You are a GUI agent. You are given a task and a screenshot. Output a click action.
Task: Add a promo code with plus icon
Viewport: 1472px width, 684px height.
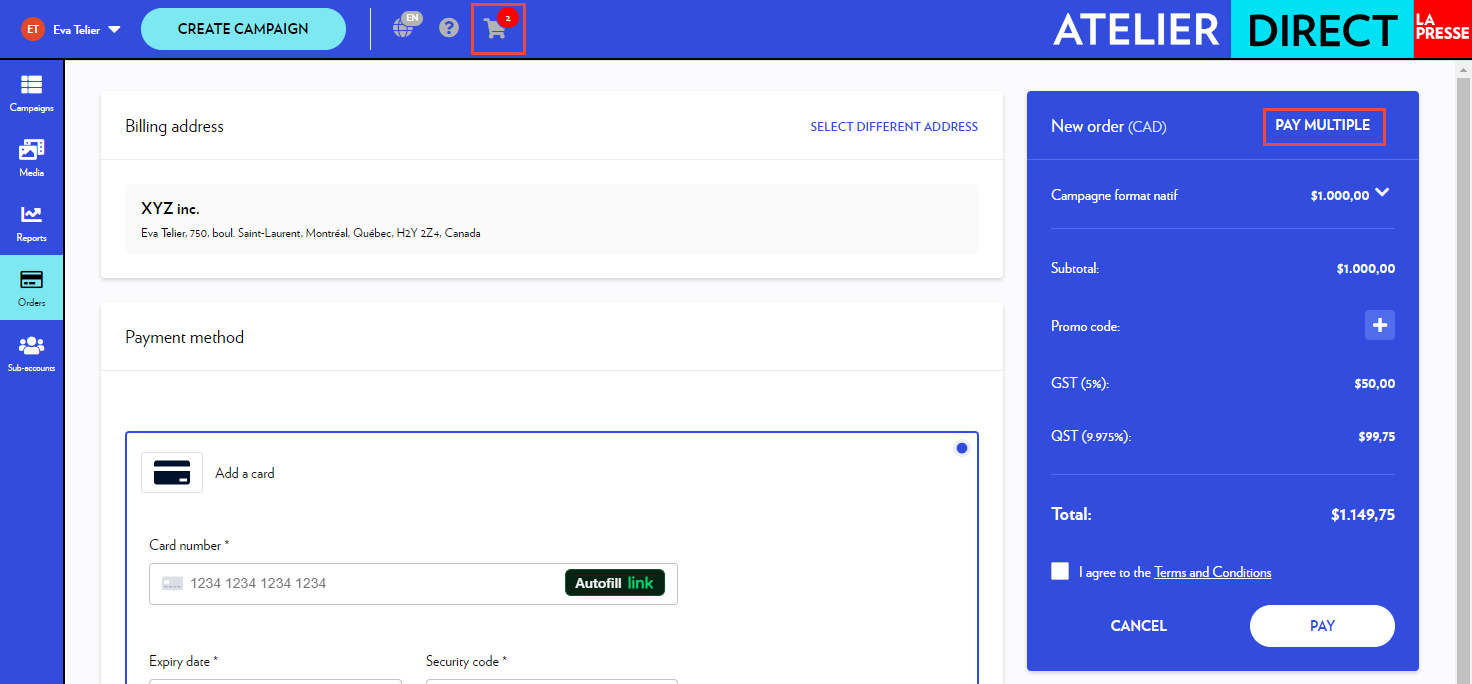pyautogui.click(x=1380, y=325)
